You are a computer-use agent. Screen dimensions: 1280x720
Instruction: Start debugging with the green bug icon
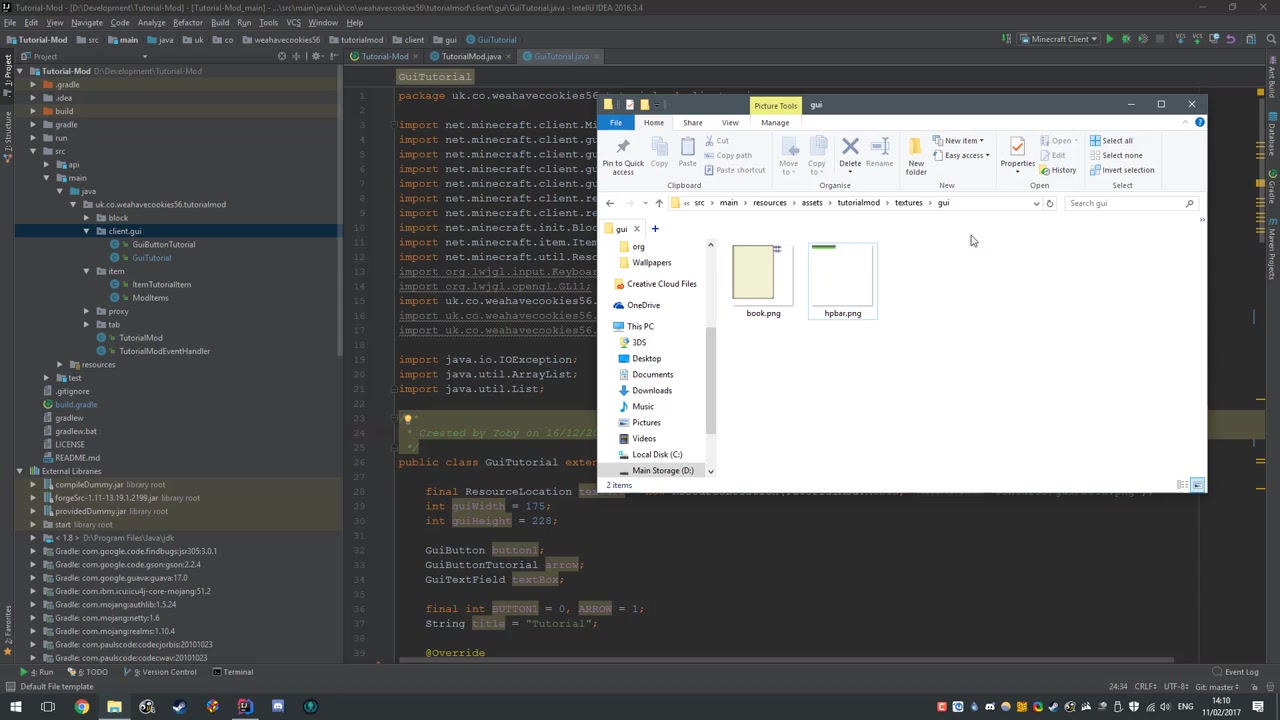[1125, 39]
